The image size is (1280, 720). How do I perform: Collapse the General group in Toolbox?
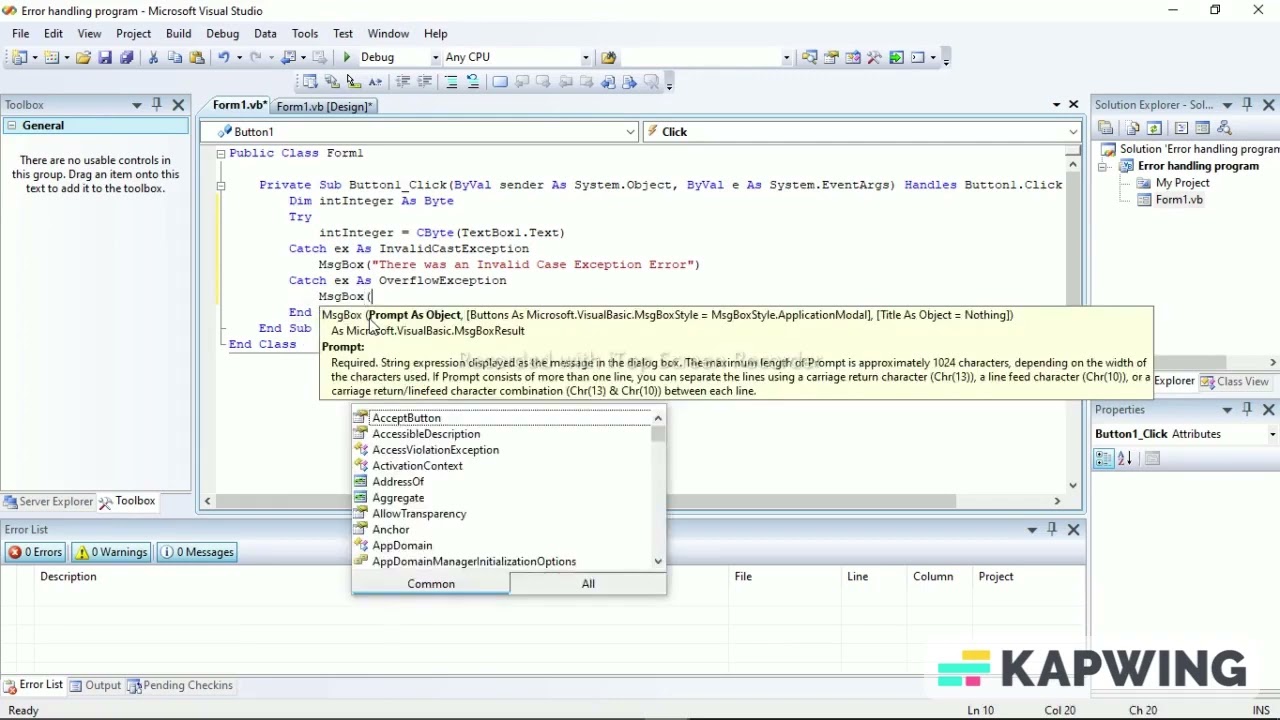[x=12, y=126]
